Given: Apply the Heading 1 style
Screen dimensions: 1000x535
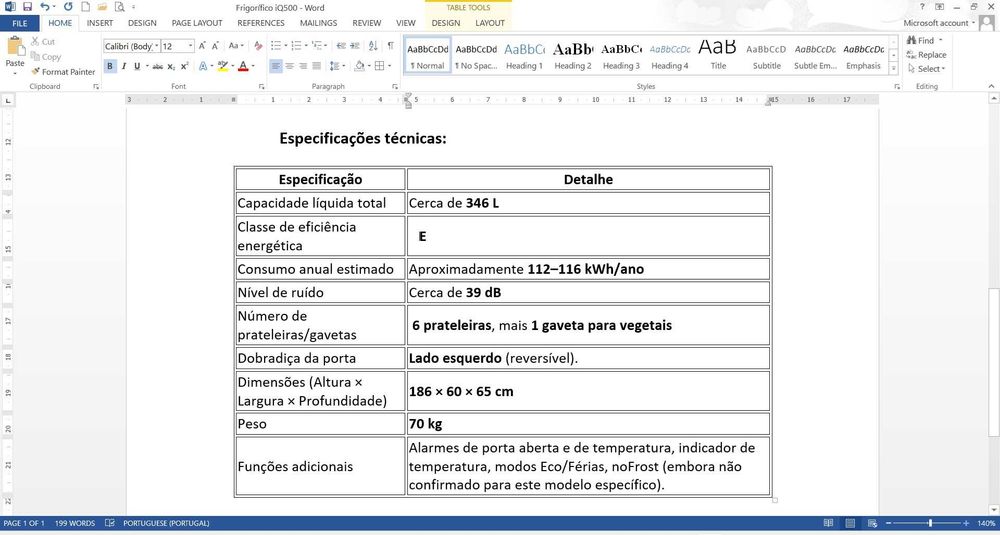Looking at the screenshot, I should pos(524,56).
